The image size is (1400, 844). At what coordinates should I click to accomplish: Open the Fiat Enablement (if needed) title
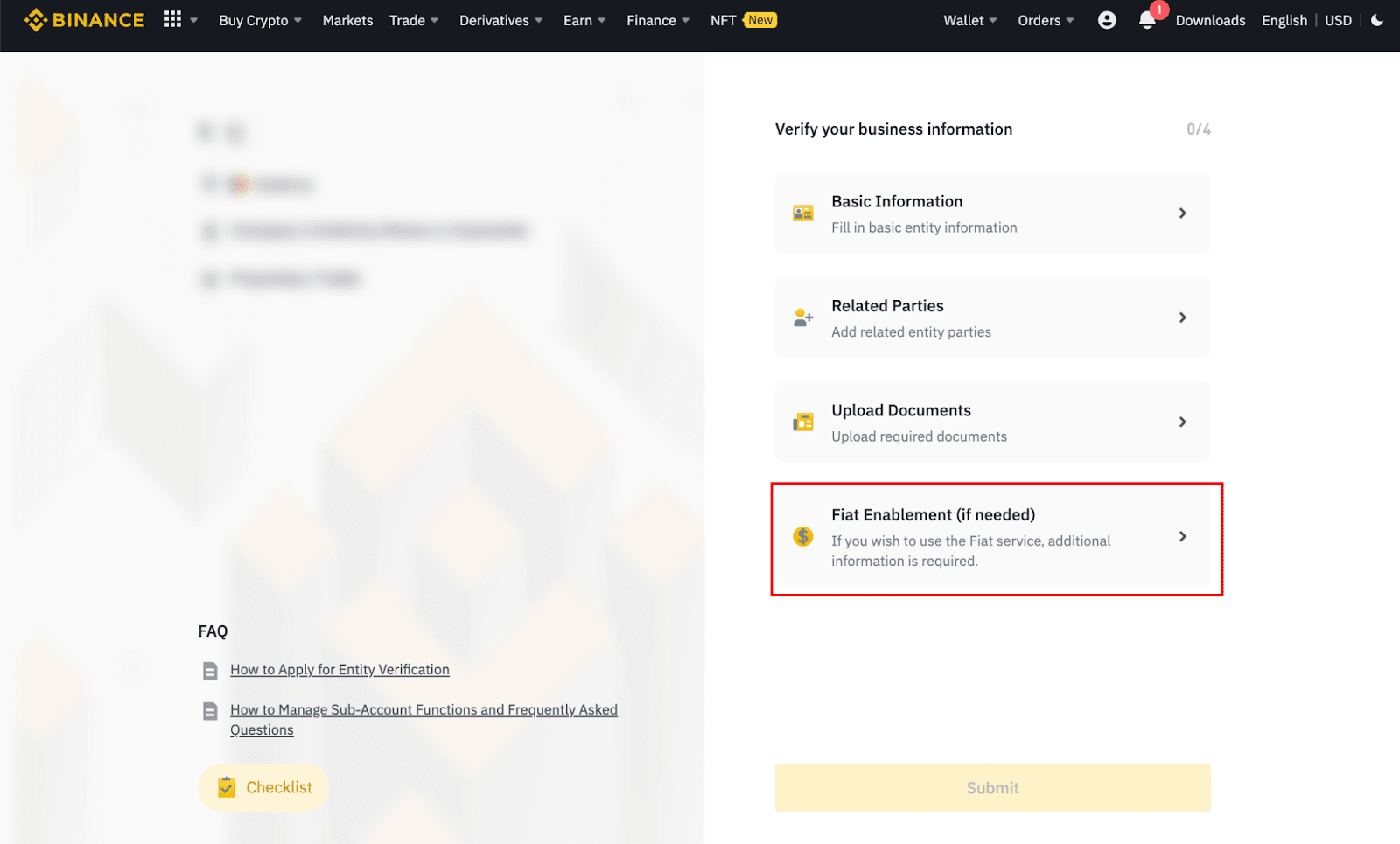click(933, 515)
